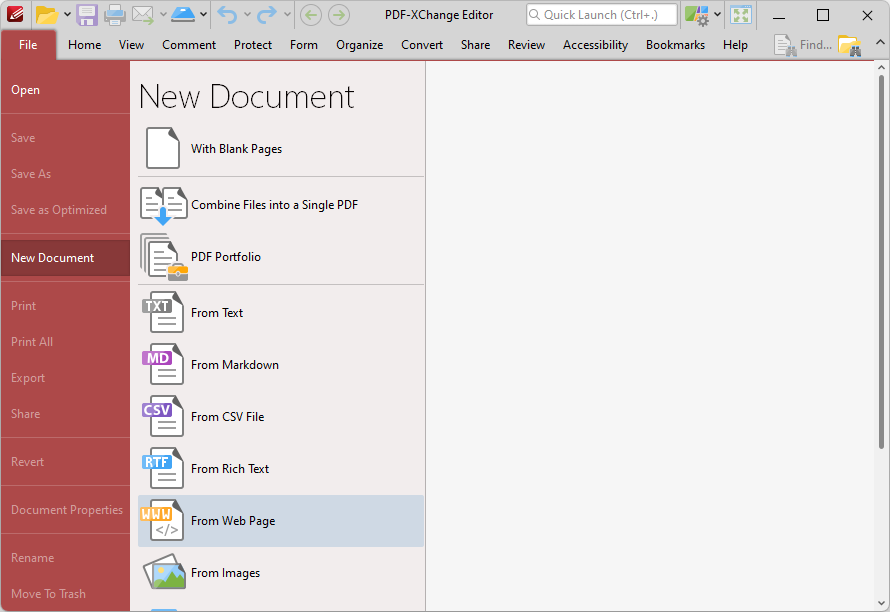Select Share in the File sidebar
The height and width of the screenshot is (612, 890).
point(65,414)
